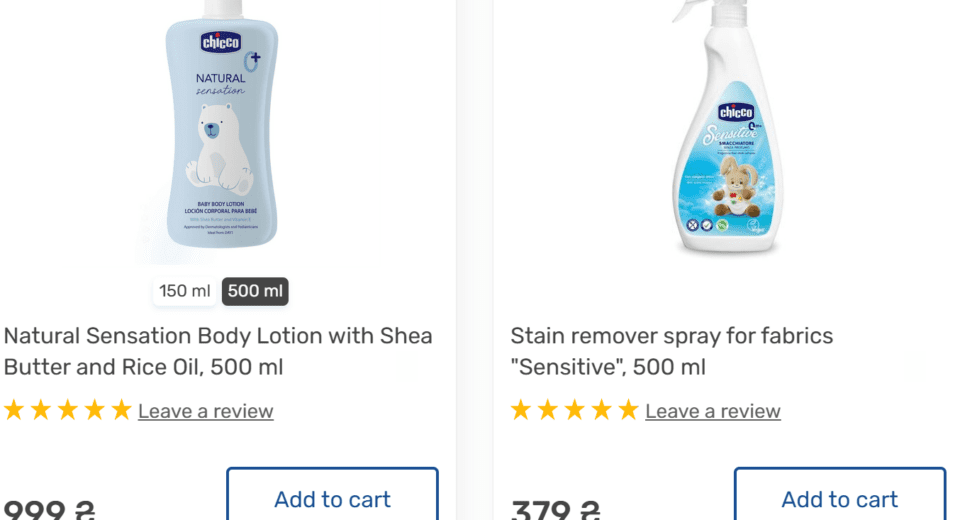Add the body lotion to cart
The image size is (960, 520).
click(332, 498)
